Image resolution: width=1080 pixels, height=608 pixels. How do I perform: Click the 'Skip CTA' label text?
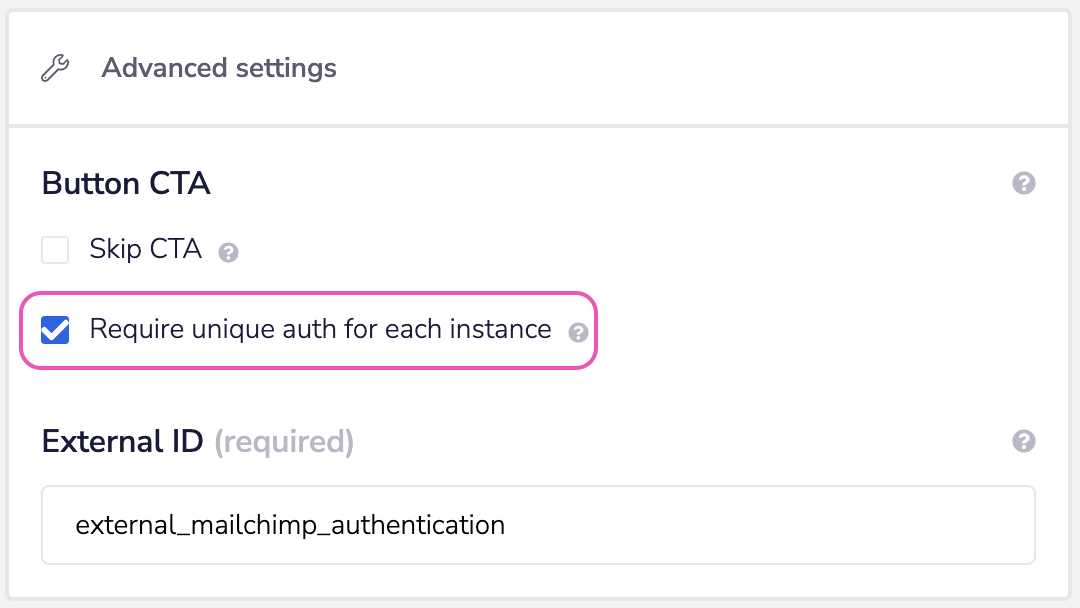coord(146,249)
